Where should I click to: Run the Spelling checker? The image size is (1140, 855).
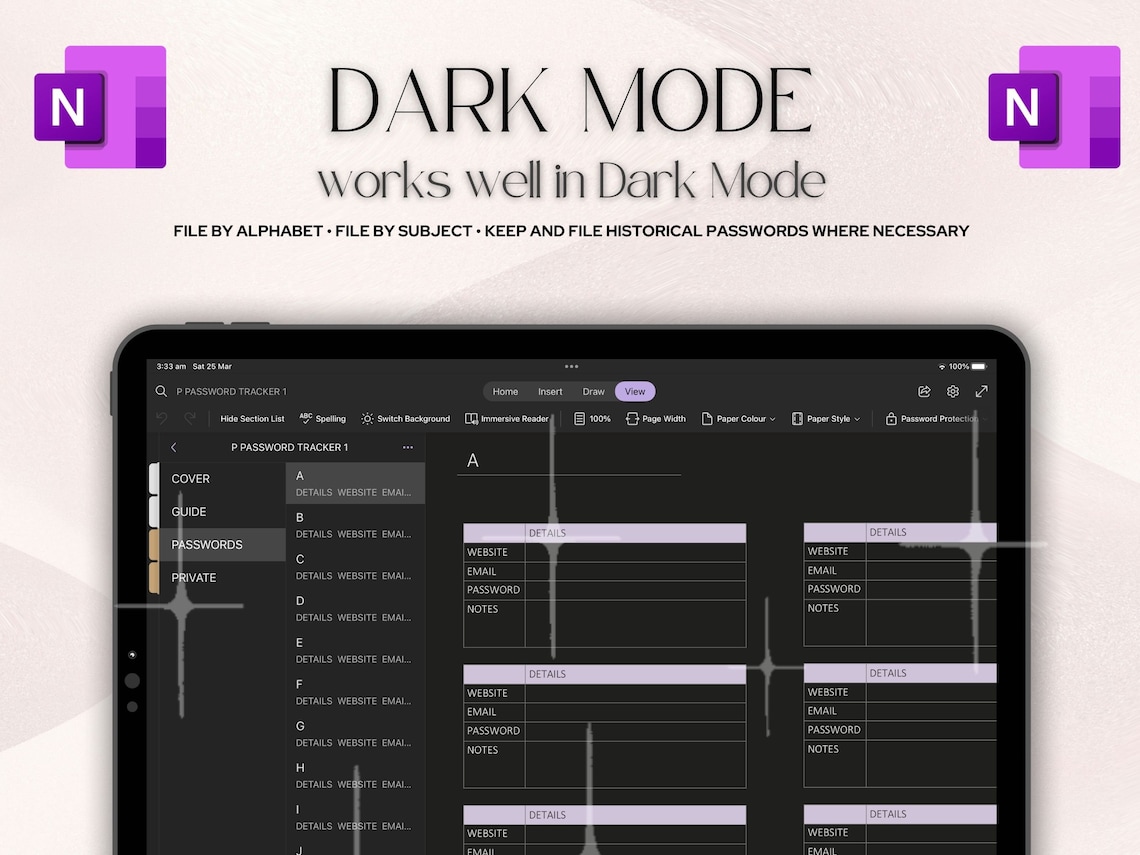pyautogui.click(x=322, y=418)
